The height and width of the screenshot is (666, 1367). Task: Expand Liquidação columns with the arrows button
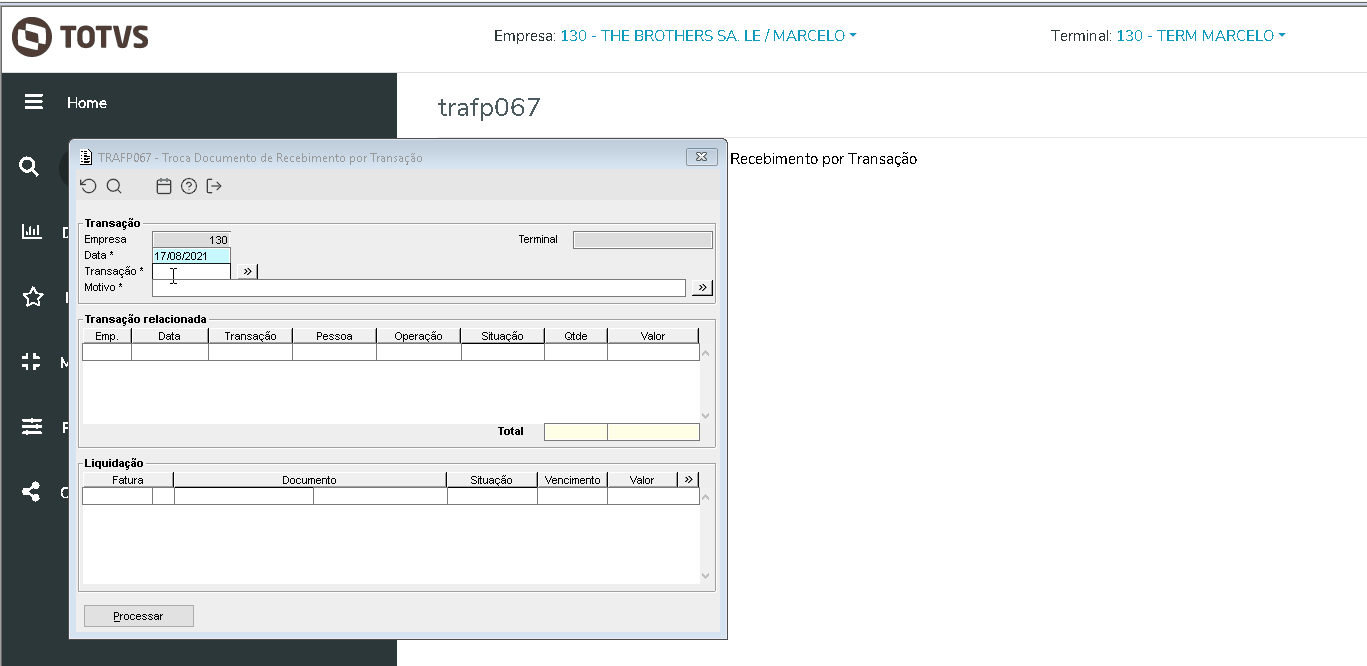(688, 479)
